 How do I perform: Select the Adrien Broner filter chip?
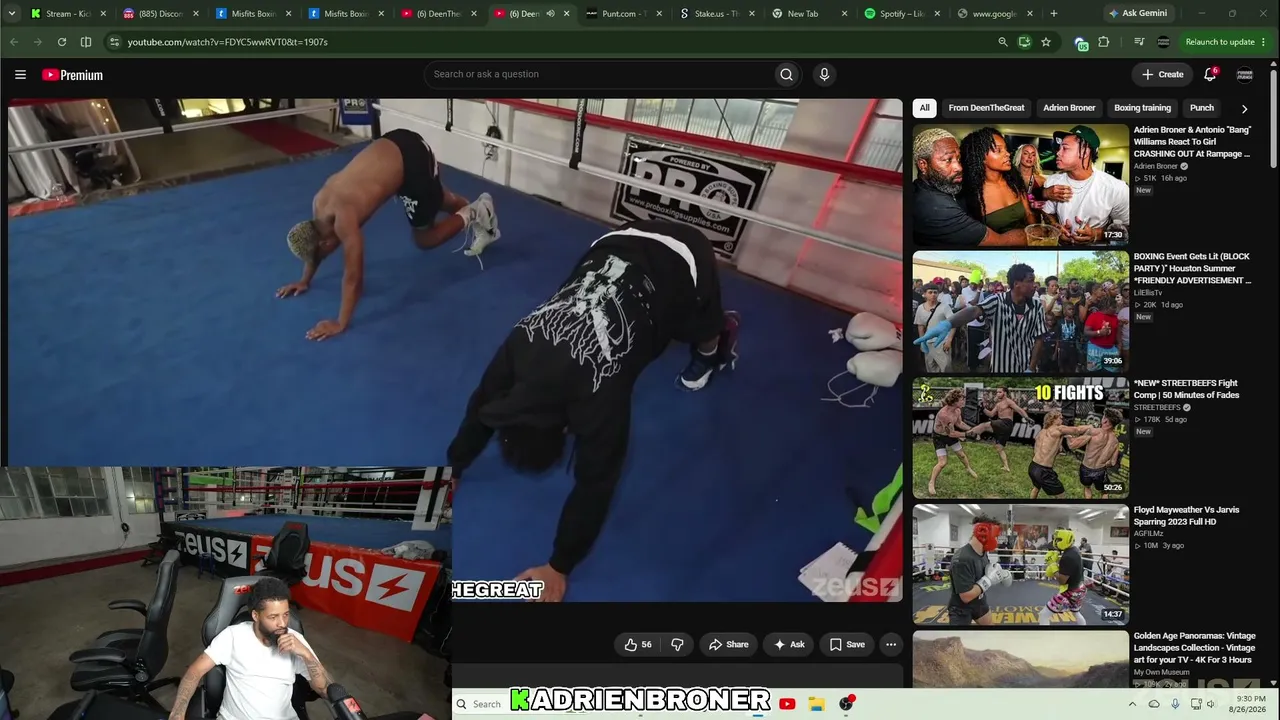pos(1069,108)
